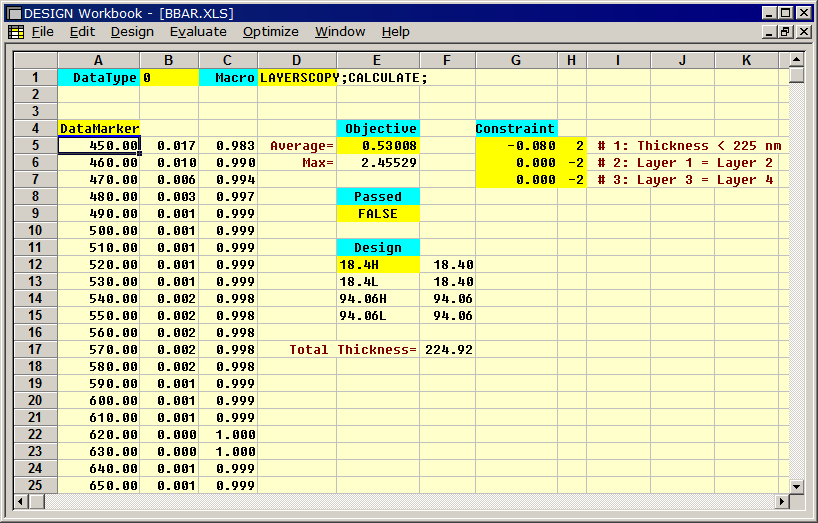Screen dimensions: 818x523
Task: Click the Objective header cell
Action: click(x=378, y=129)
